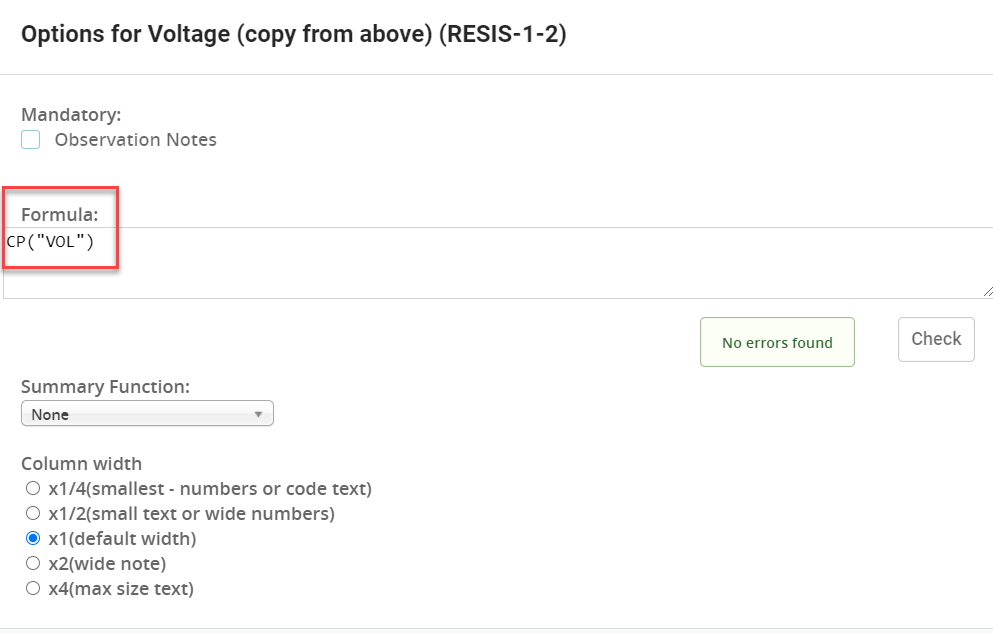The width and height of the screenshot is (993, 634).
Task: Click the Summary Function dropdown arrow
Action: pos(258,414)
